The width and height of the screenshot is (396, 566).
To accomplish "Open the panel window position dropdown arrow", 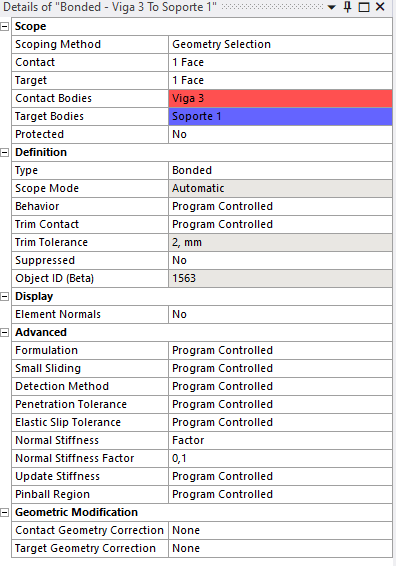I will [x=332, y=7].
